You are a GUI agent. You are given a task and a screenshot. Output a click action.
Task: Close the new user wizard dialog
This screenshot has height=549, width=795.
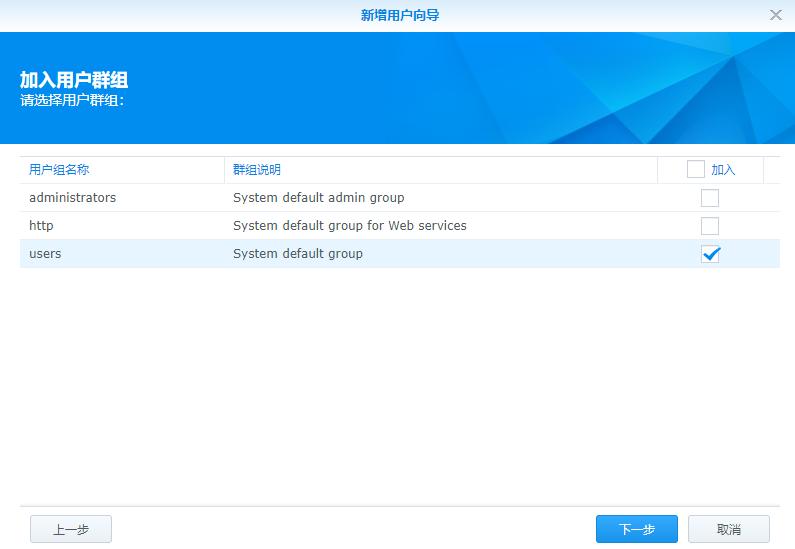point(775,15)
